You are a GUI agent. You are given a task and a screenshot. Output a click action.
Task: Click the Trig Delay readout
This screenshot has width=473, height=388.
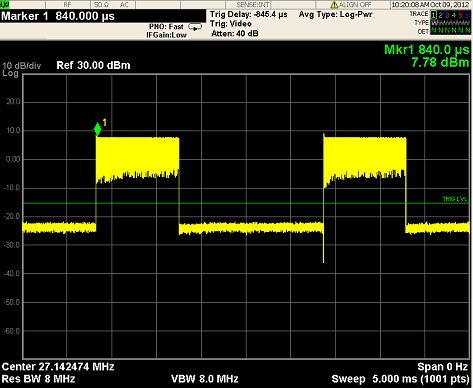click(249, 15)
